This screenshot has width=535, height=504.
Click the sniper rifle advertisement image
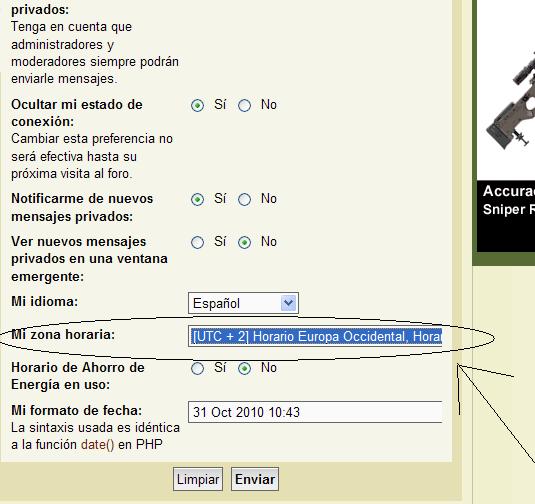[506, 90]
